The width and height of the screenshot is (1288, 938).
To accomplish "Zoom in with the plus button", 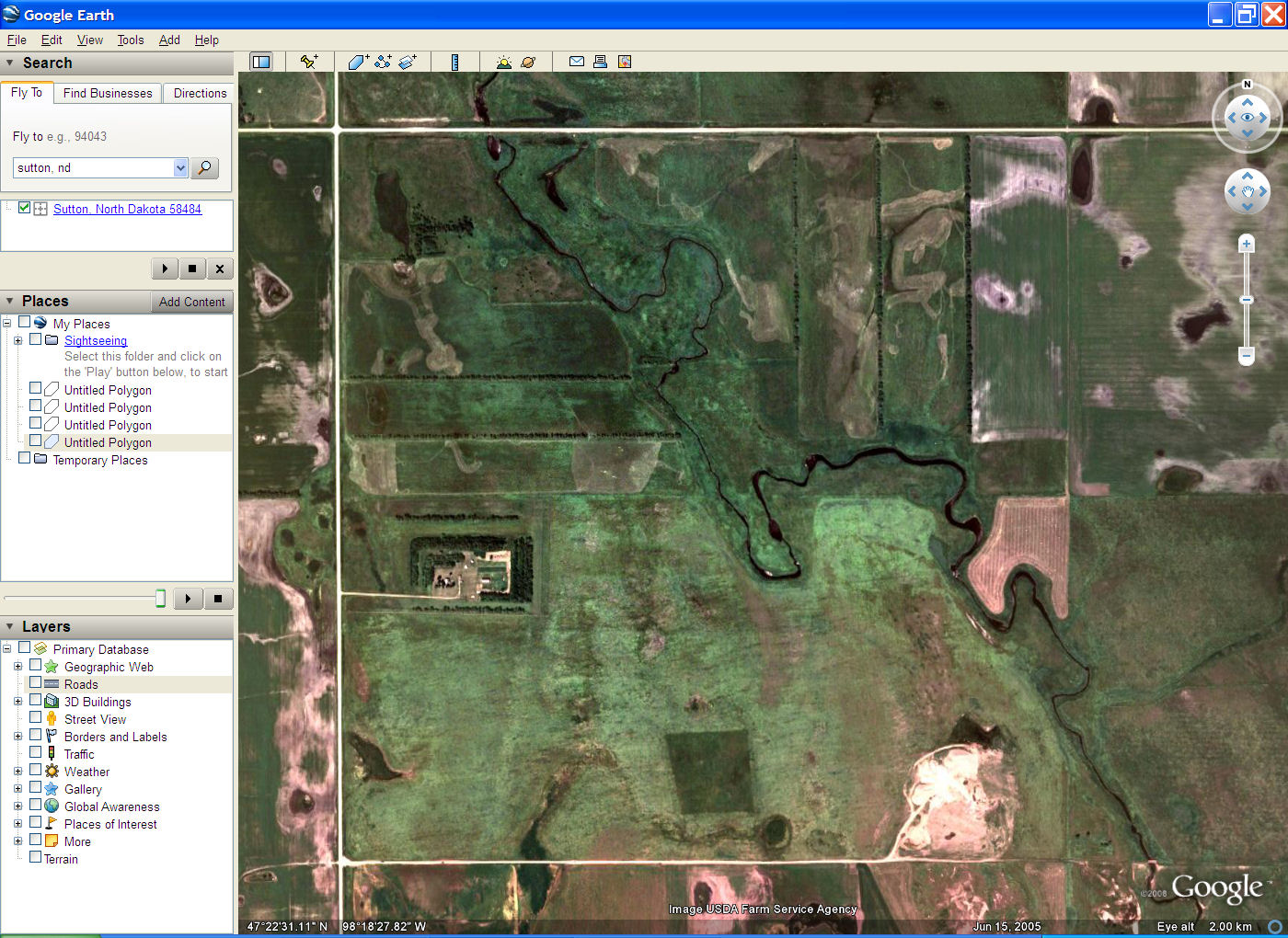I will (x=1247, y=244).
